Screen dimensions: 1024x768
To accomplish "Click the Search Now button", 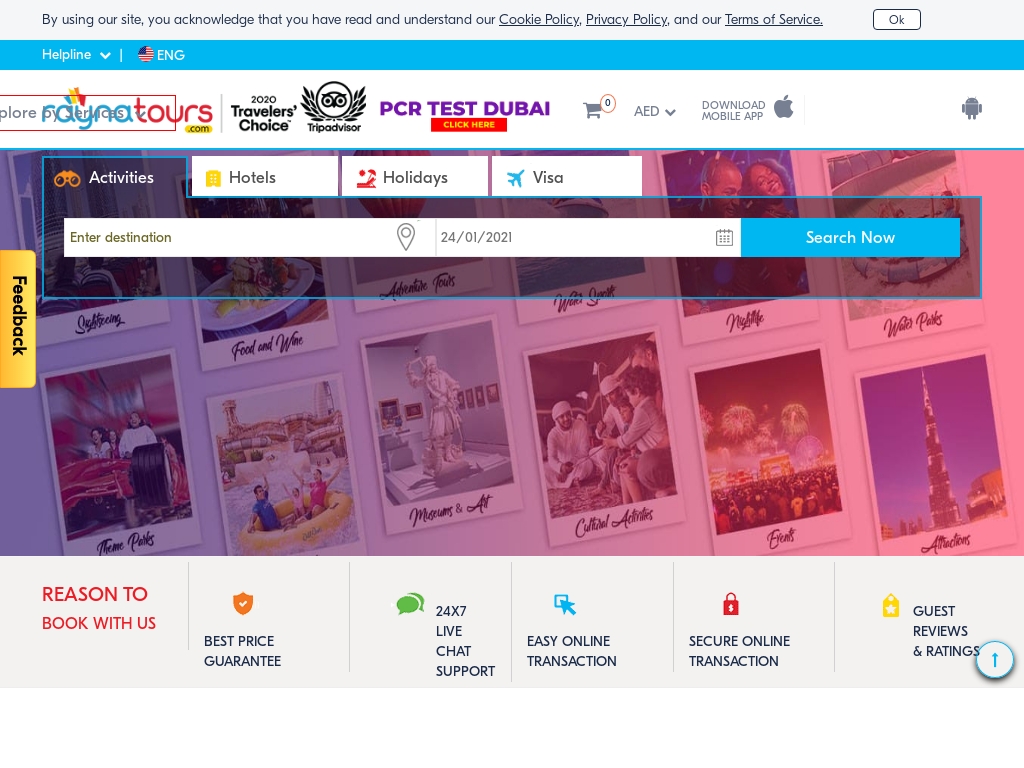I will (850, 237).
